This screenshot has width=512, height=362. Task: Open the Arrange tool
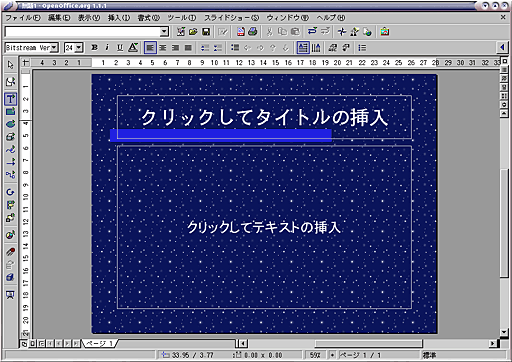[x=10, y=218]
